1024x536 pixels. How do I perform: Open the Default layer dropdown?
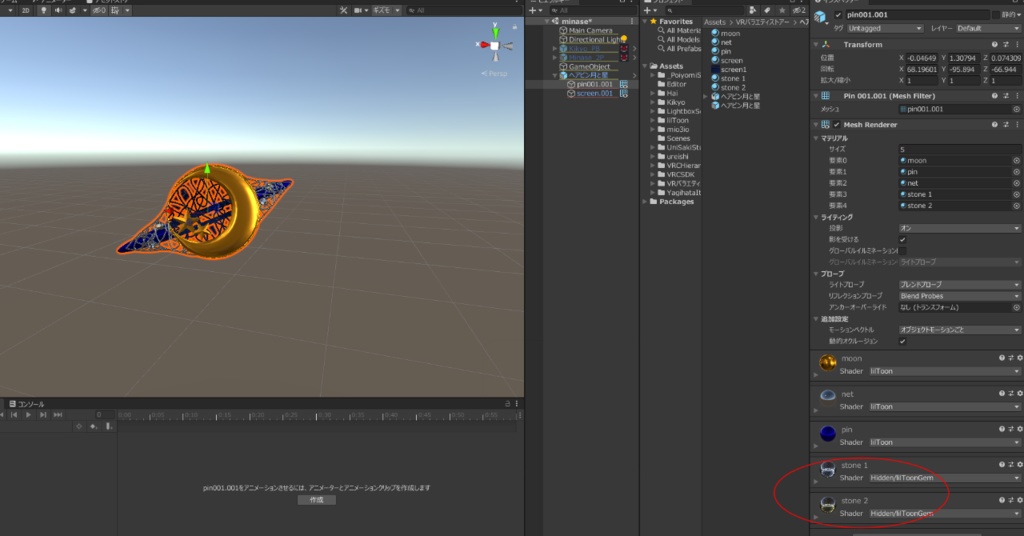tap(987, 29)
